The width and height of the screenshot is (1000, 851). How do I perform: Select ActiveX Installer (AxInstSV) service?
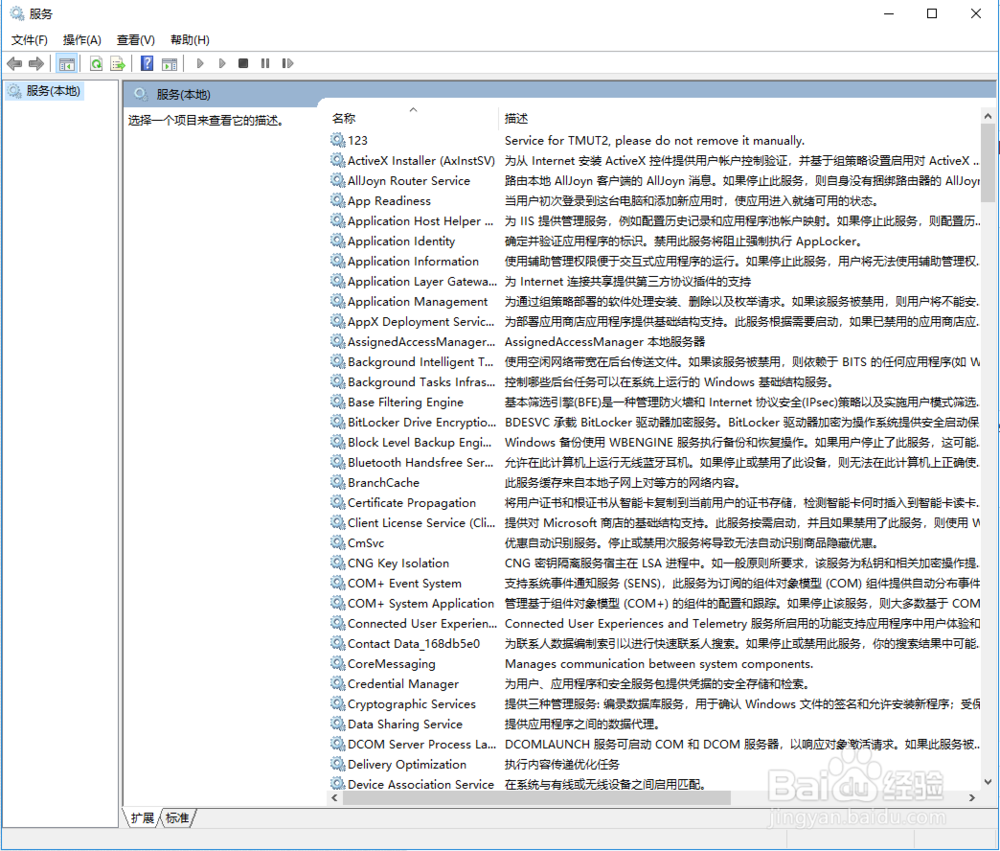pos(655,161)
